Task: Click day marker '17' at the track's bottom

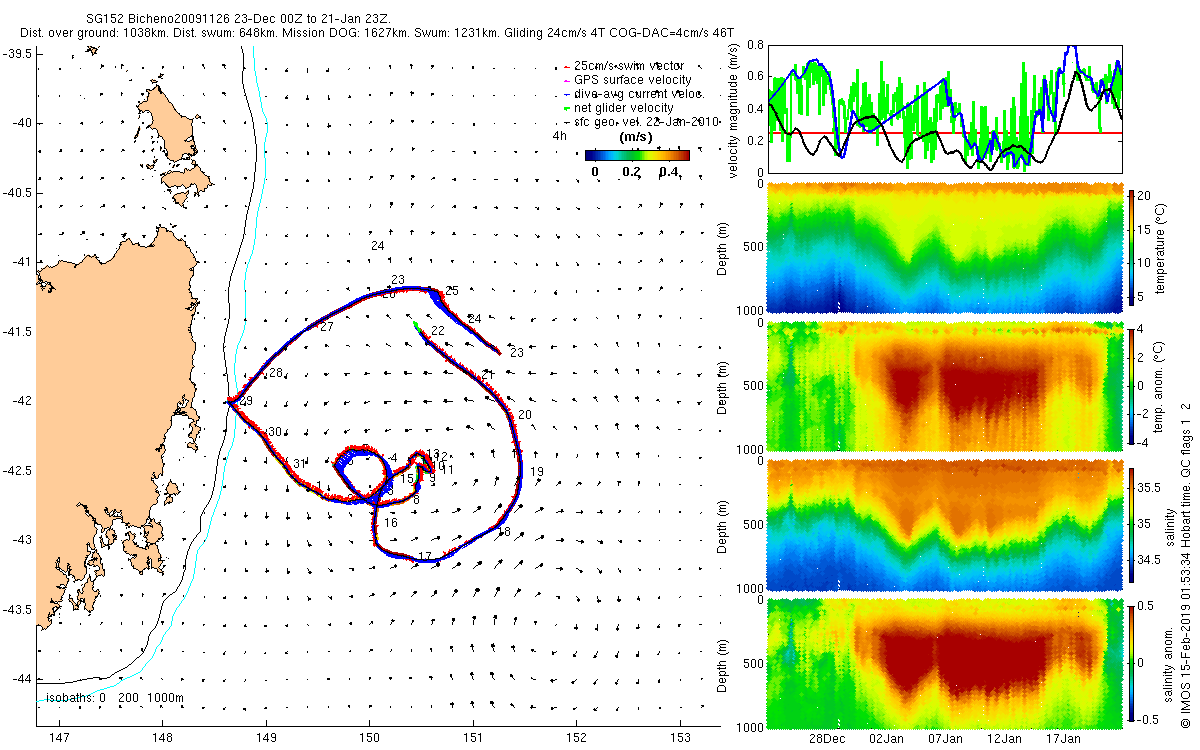Action: click(424, 557)
